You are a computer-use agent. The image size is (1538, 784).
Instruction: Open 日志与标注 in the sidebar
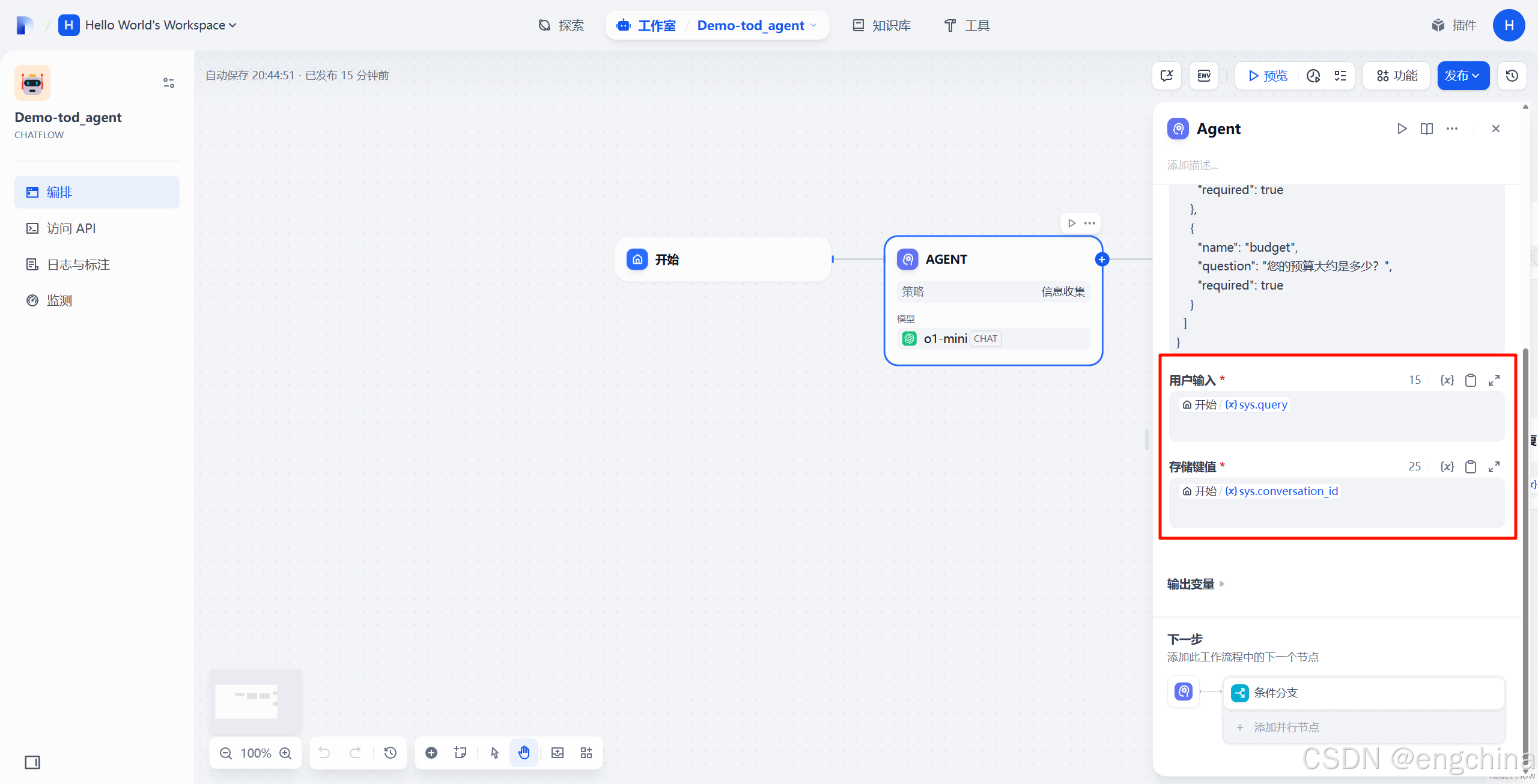[x=78, y=264]
